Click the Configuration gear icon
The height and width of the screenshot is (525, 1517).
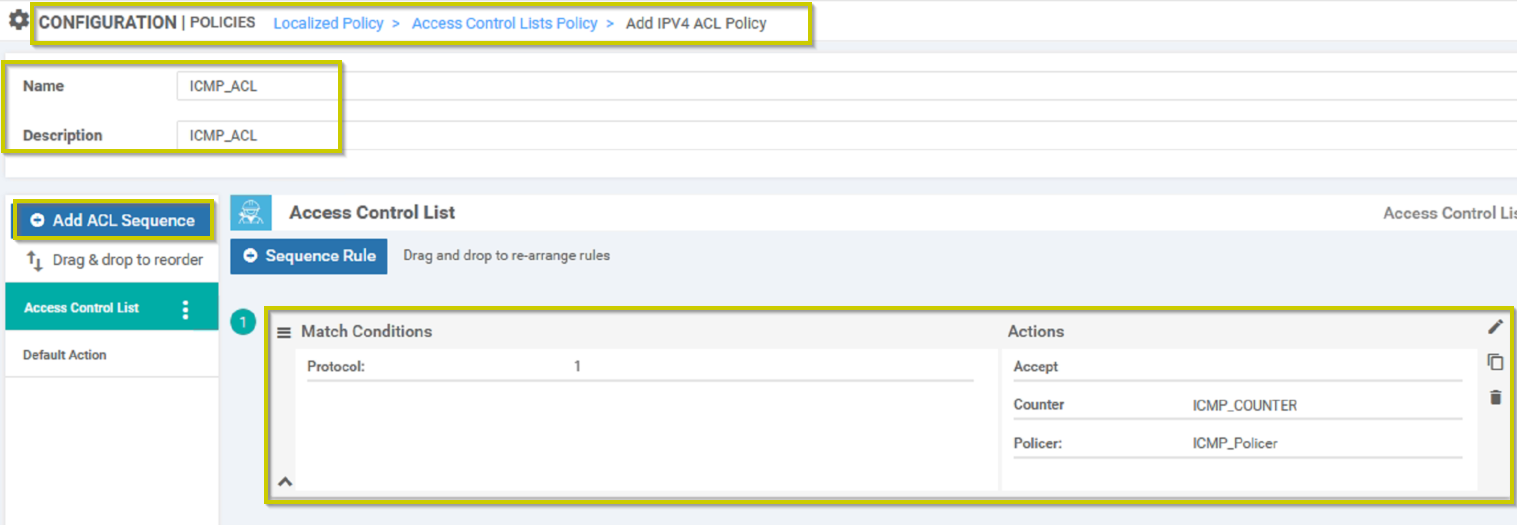coord(19,20)
